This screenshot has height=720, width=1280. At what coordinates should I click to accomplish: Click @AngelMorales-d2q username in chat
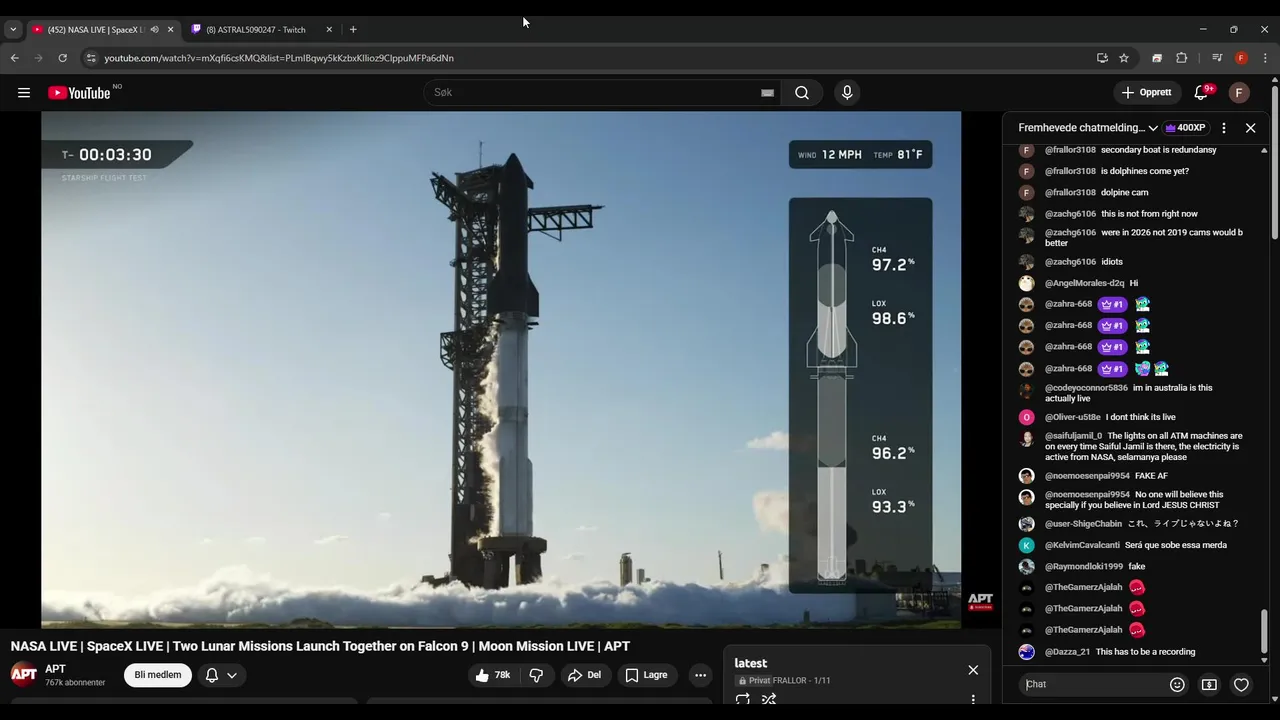(x=1084, y=283)
